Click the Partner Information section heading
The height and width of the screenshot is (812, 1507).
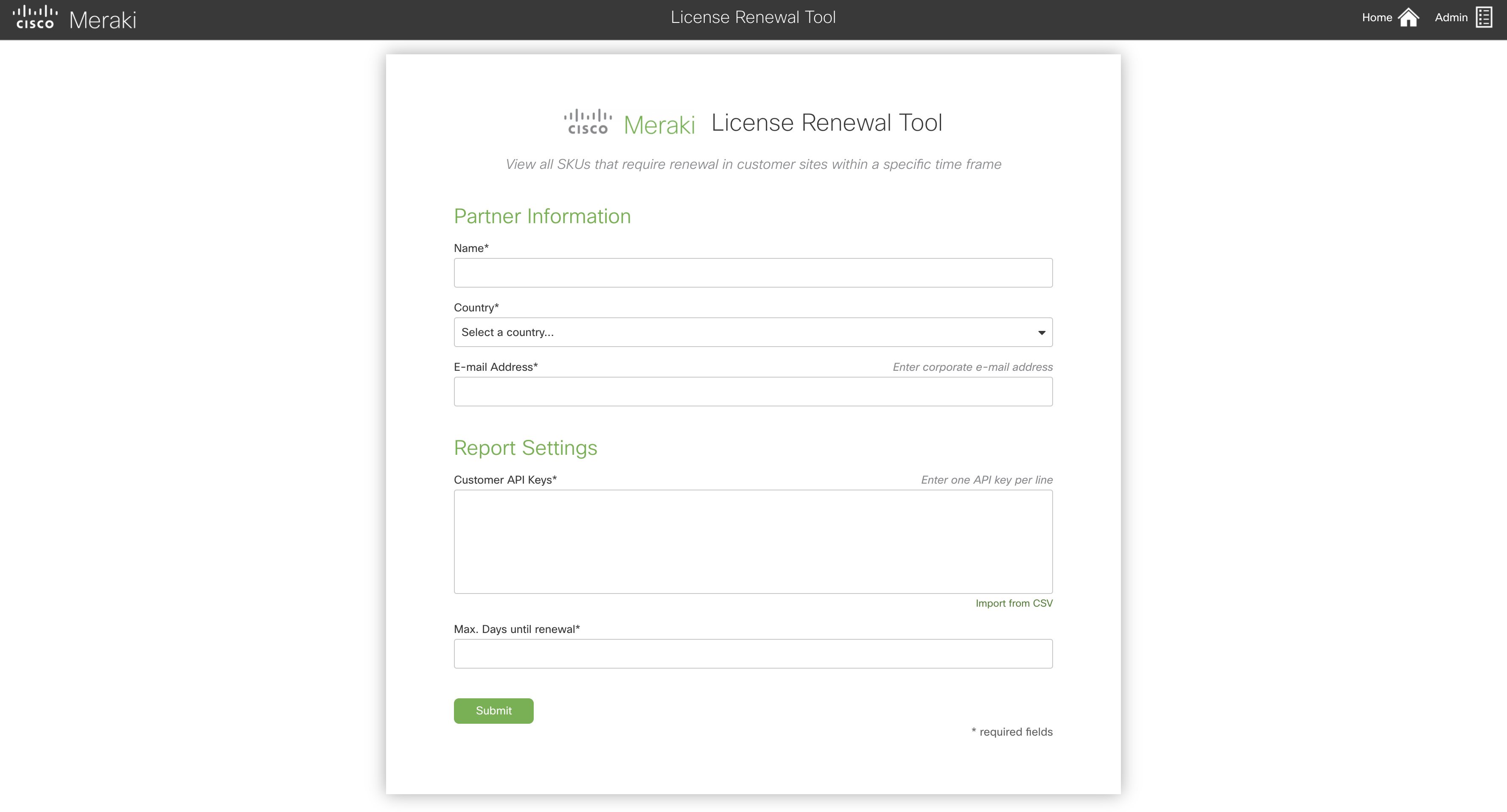coord(542,216)
